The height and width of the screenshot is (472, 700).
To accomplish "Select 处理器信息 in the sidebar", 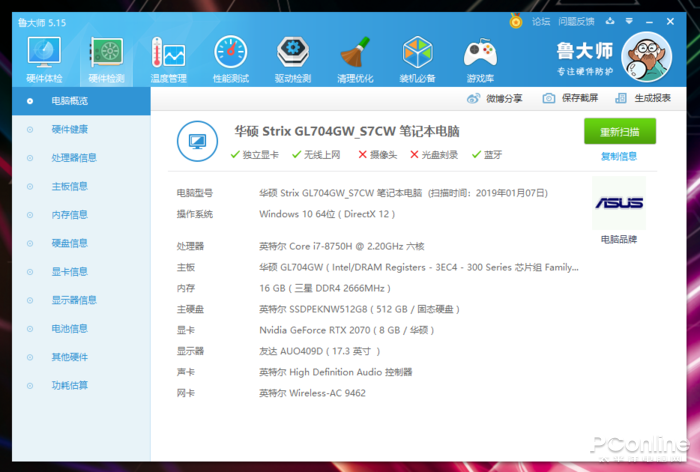I will (x=81, y=158).
